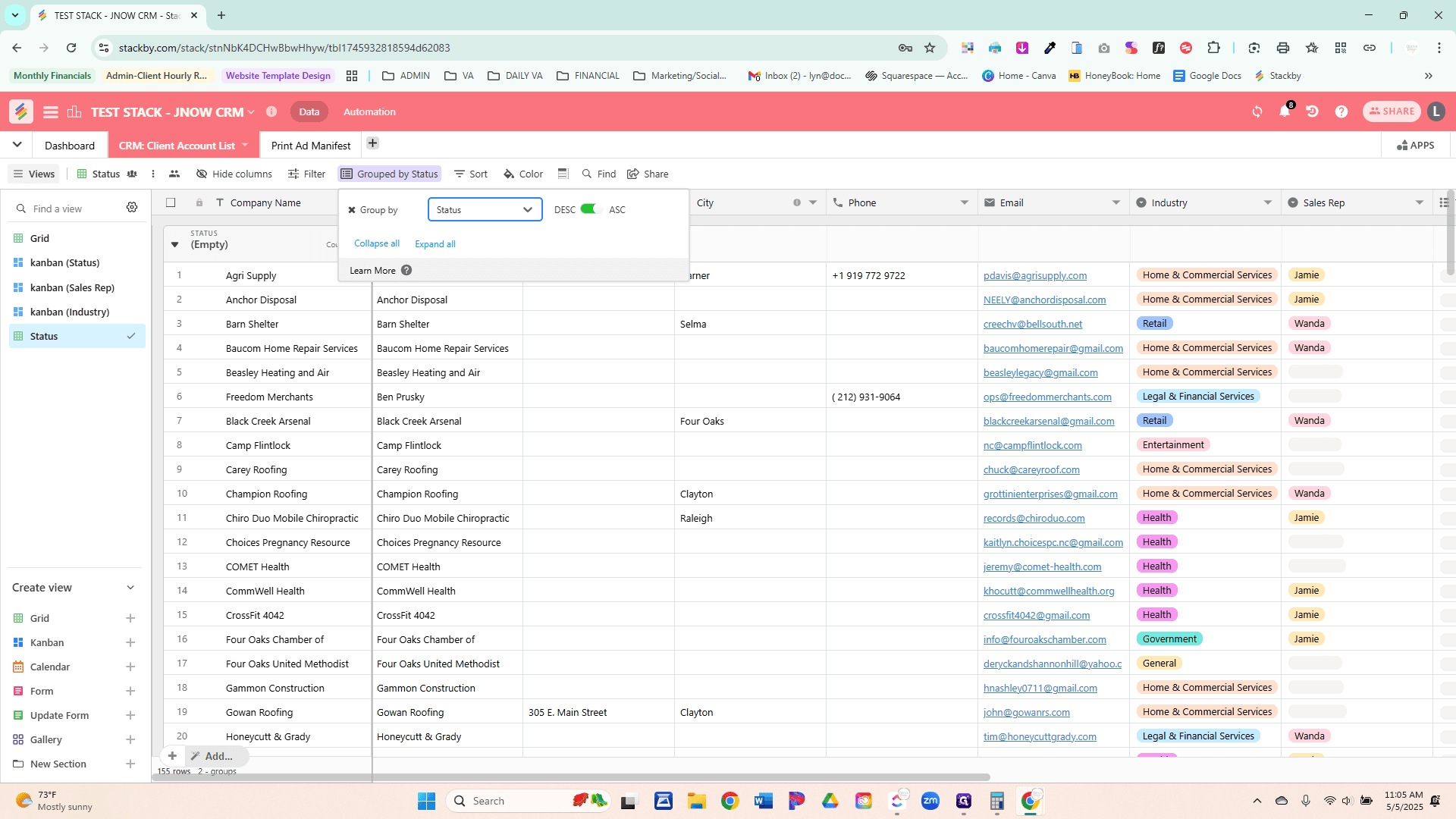The image size is (1456, 819).
Task: Click the browser address bar
Action: tap(500, 48)
